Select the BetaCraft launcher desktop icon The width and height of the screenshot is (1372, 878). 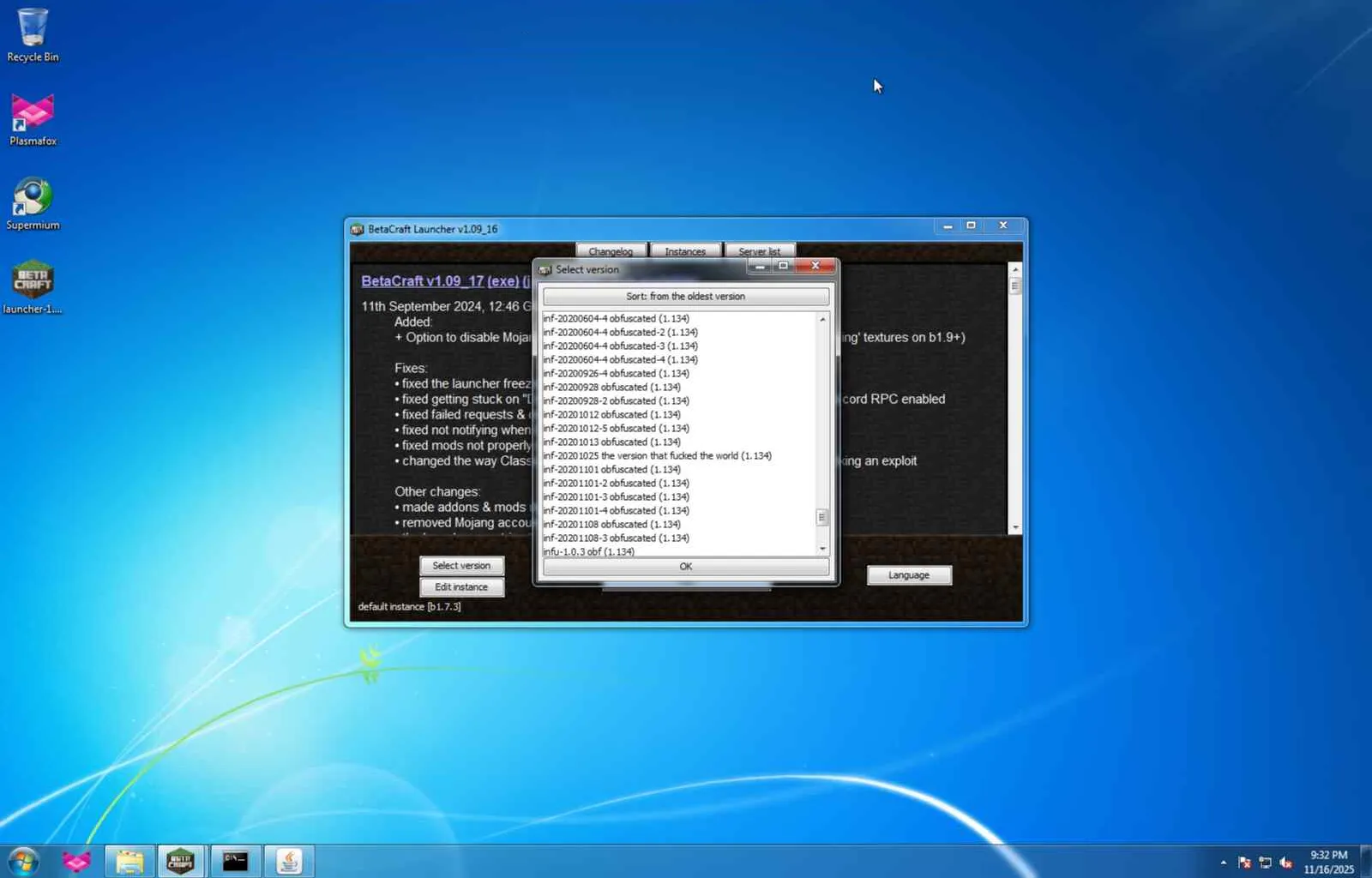pos(33,287)
